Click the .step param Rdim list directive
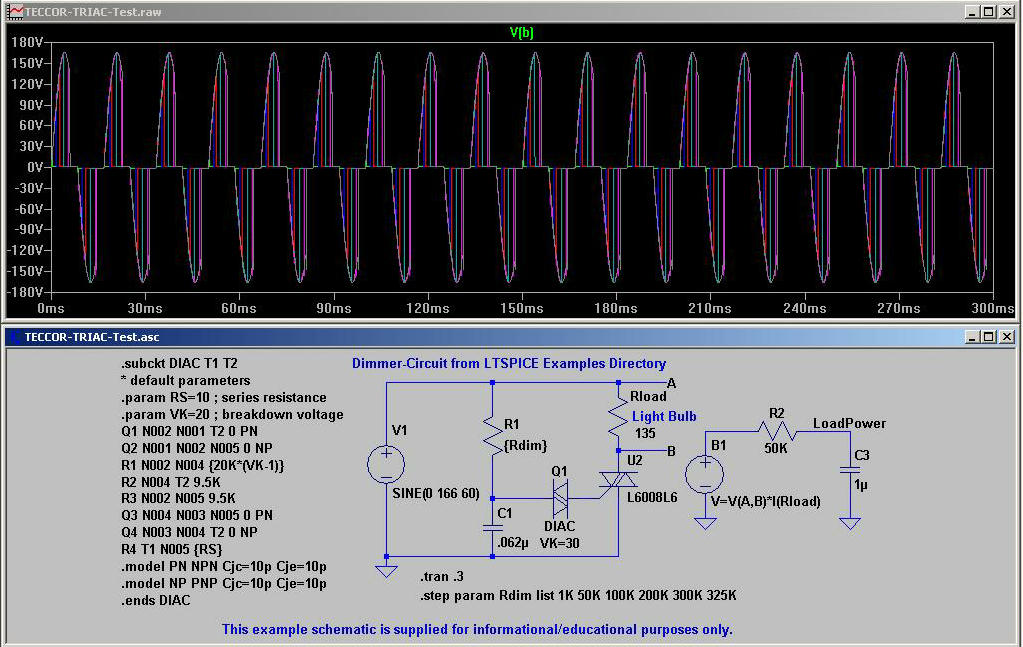The width and height of the screenshot is (1023, 647). tap(578, 595)
